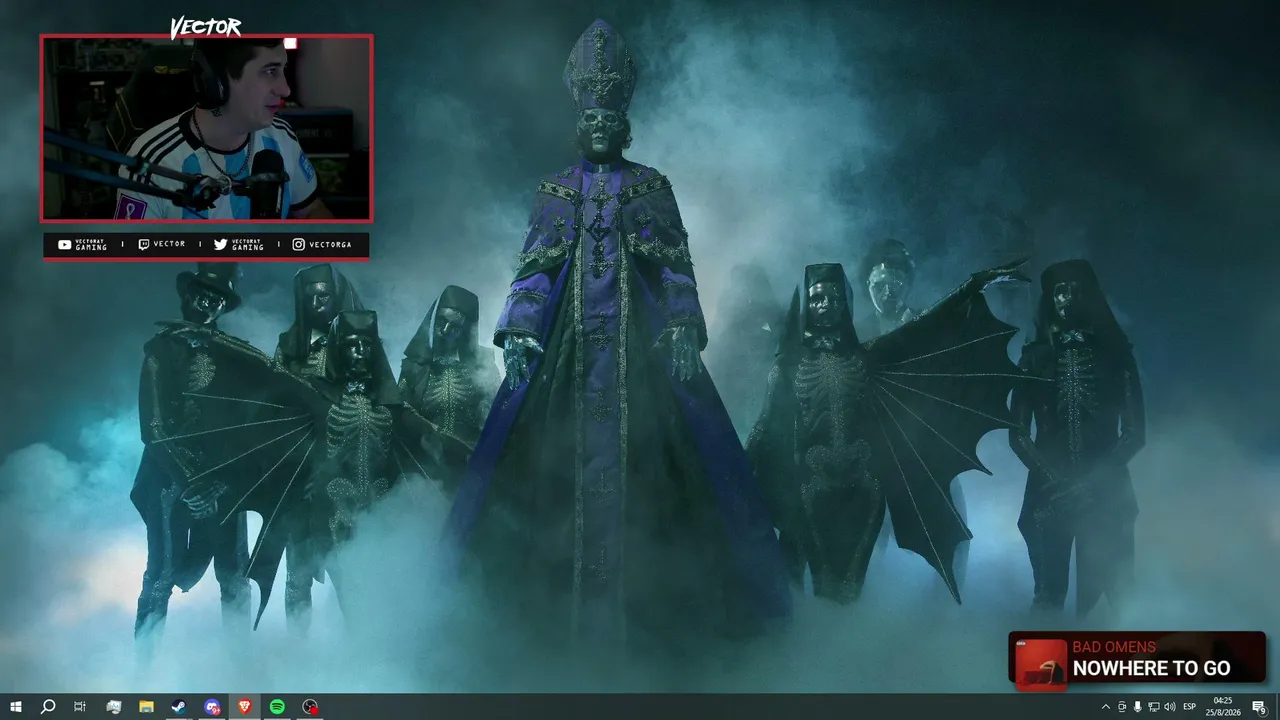Open Spotify from the taskbar
Screen dimensions: 1280x720
click(277, 707)
